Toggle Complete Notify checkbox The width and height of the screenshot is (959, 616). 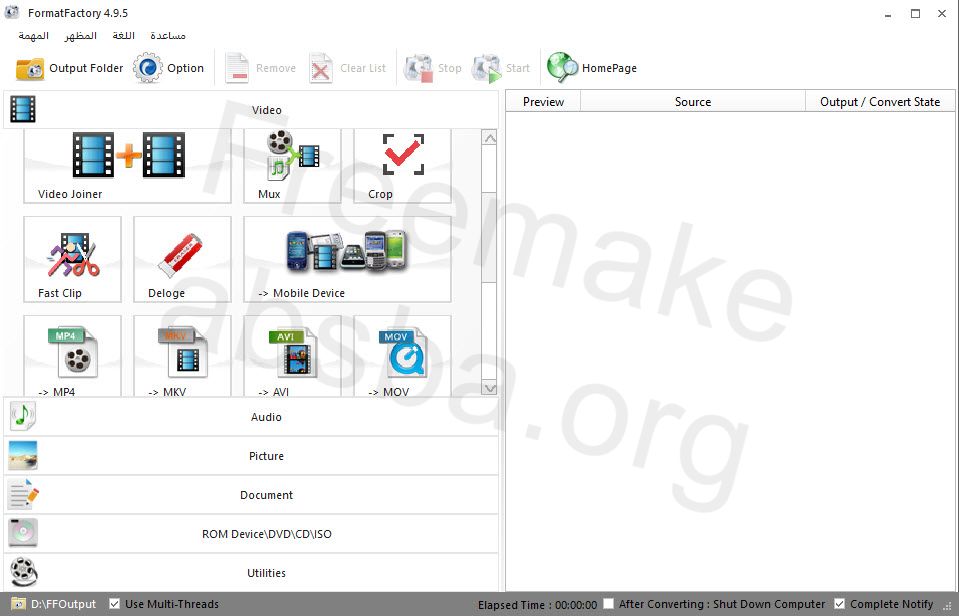click(840, 604)
